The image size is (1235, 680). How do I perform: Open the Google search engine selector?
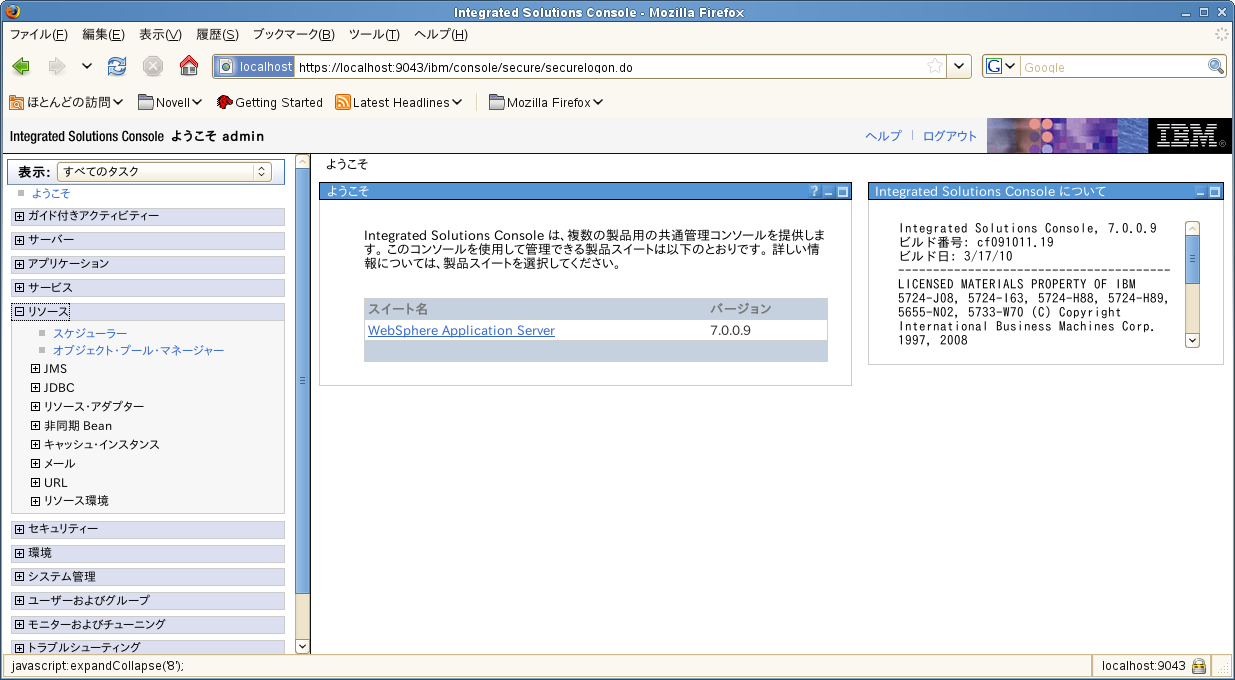coord(1001,67)
